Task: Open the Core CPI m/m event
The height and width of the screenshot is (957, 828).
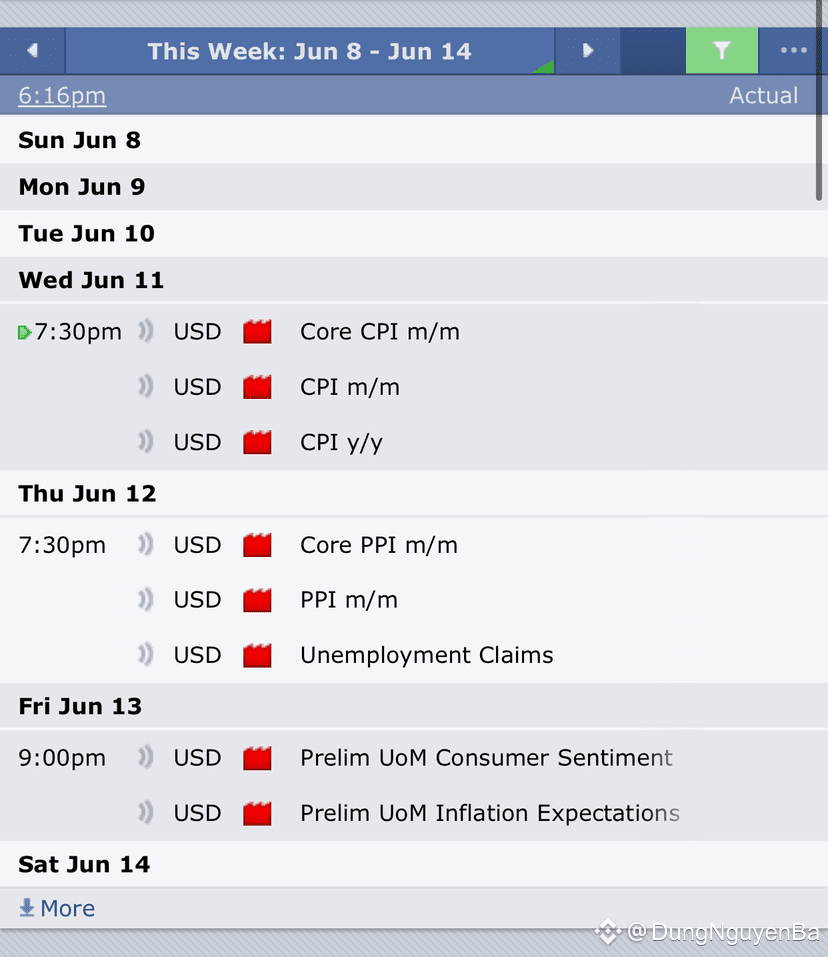Action: tap(380, 332)
